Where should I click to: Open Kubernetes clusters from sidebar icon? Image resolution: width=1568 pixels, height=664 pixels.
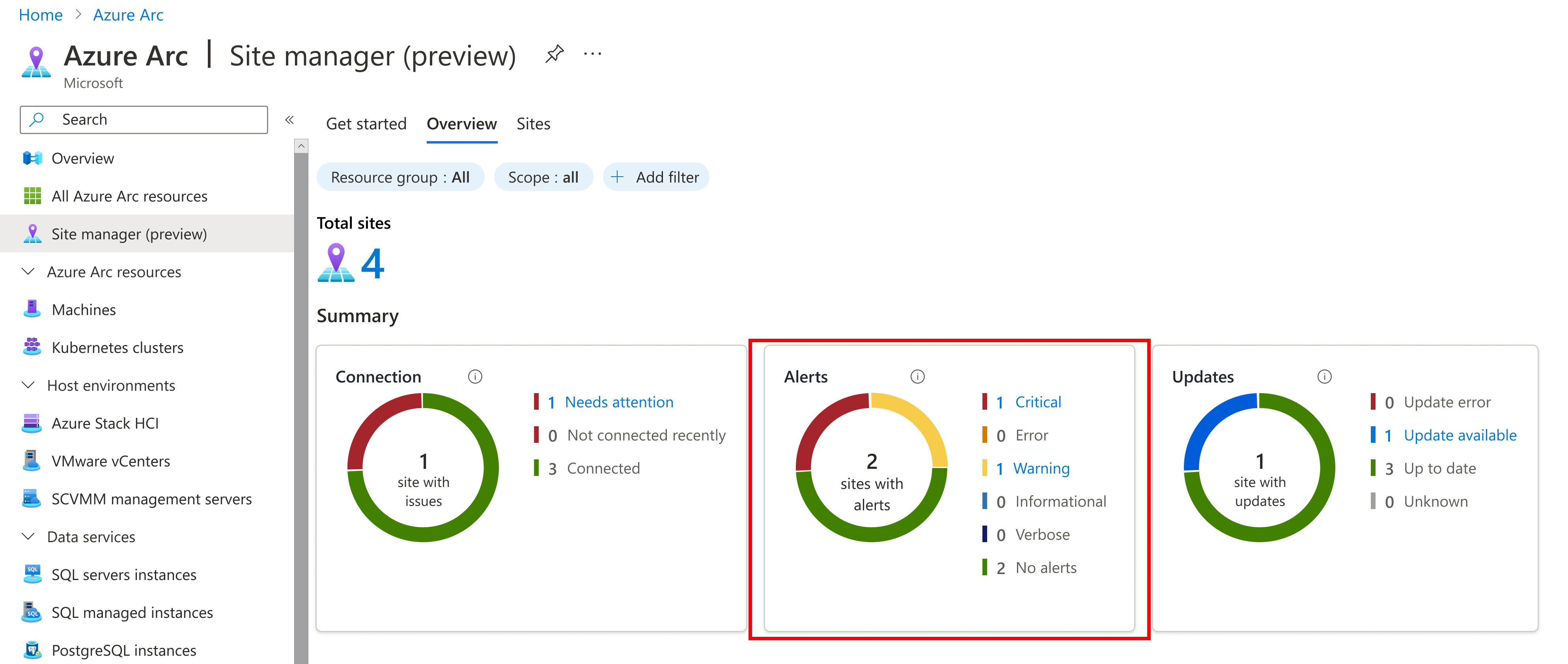[x=32, y=347]
